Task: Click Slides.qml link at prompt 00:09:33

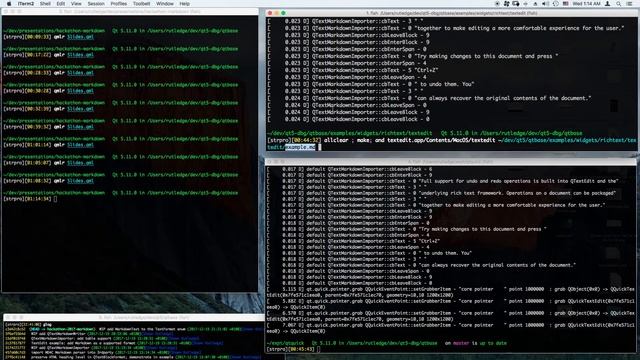Action: click(80, 37)
